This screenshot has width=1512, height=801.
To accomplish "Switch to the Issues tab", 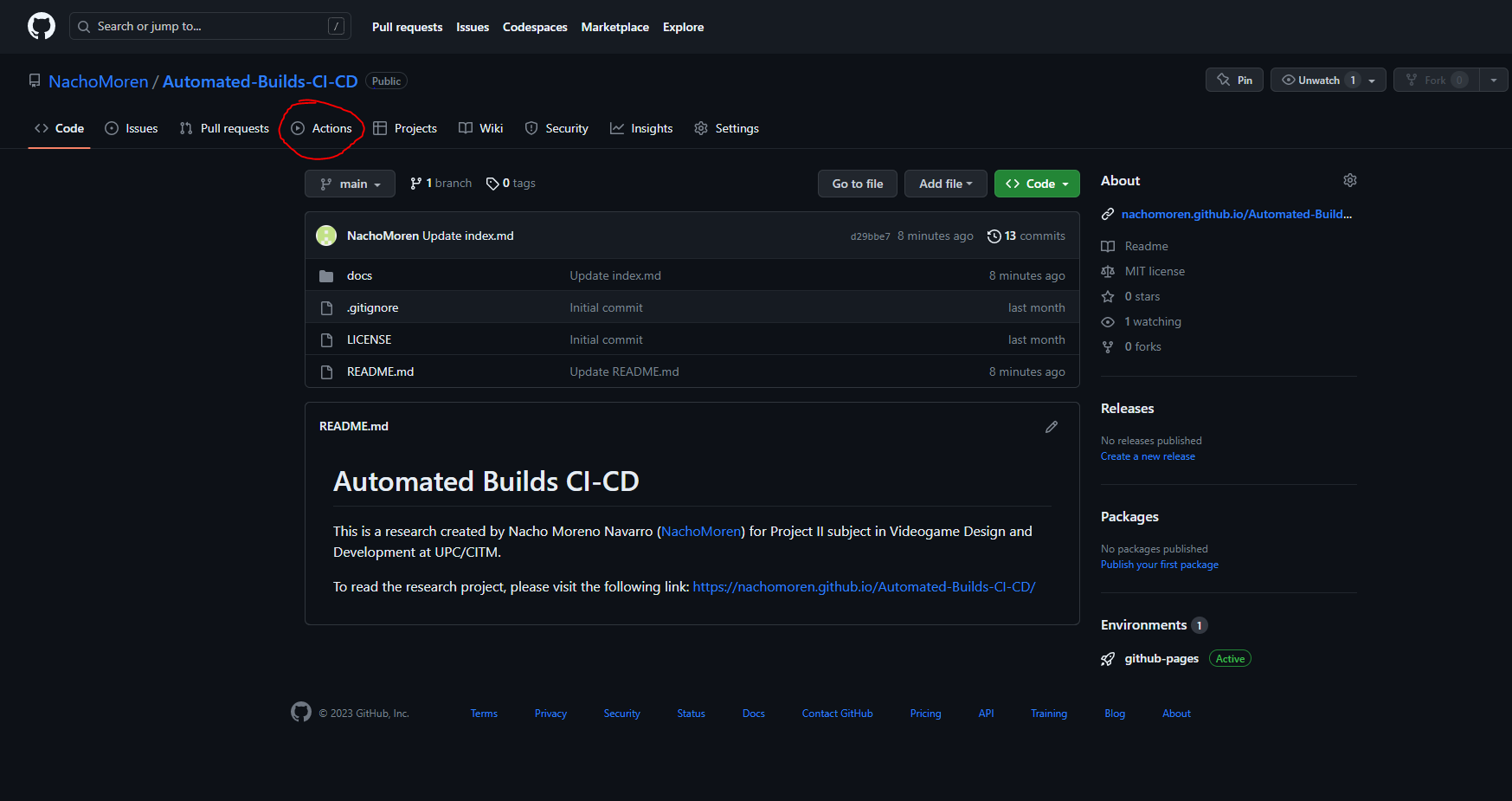I will (132, 128).
